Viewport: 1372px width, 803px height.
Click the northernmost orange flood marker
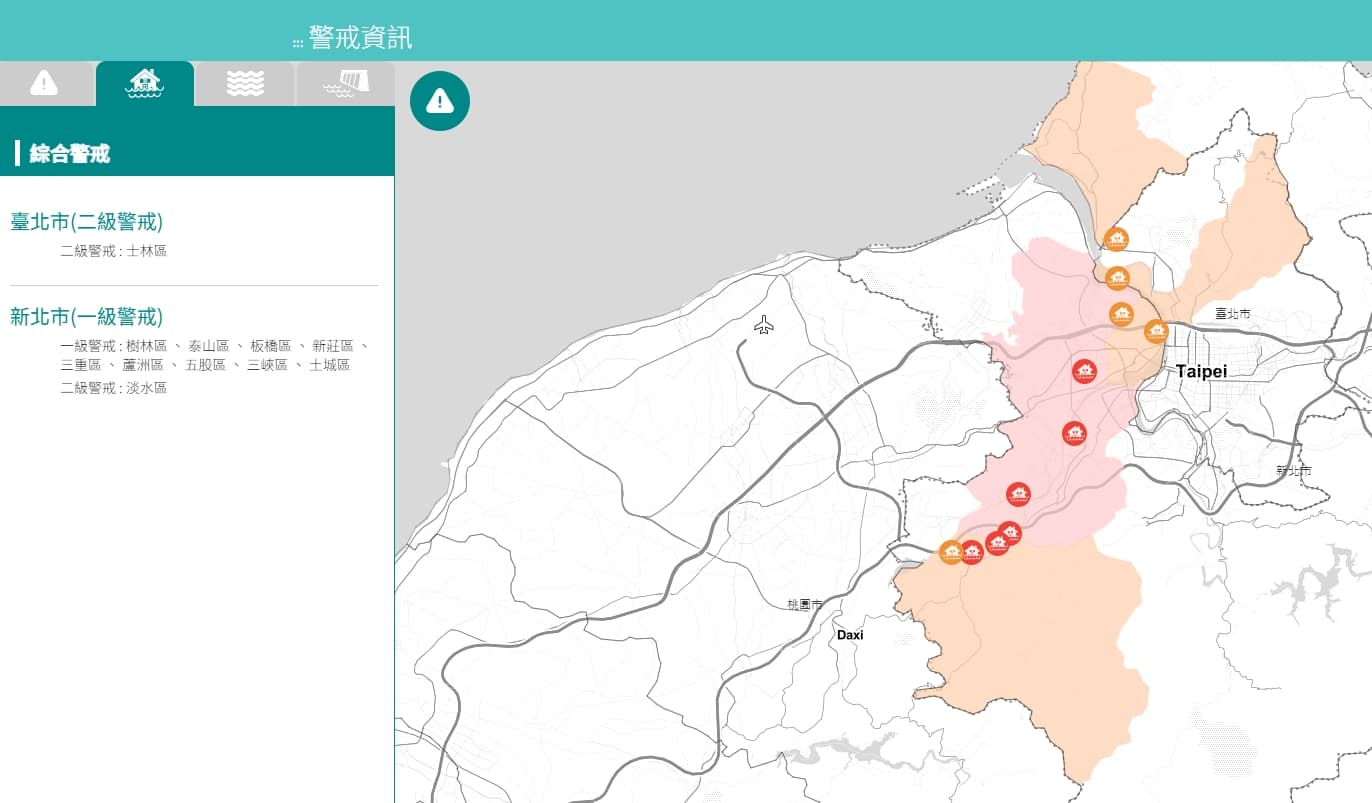[1117, 239]
